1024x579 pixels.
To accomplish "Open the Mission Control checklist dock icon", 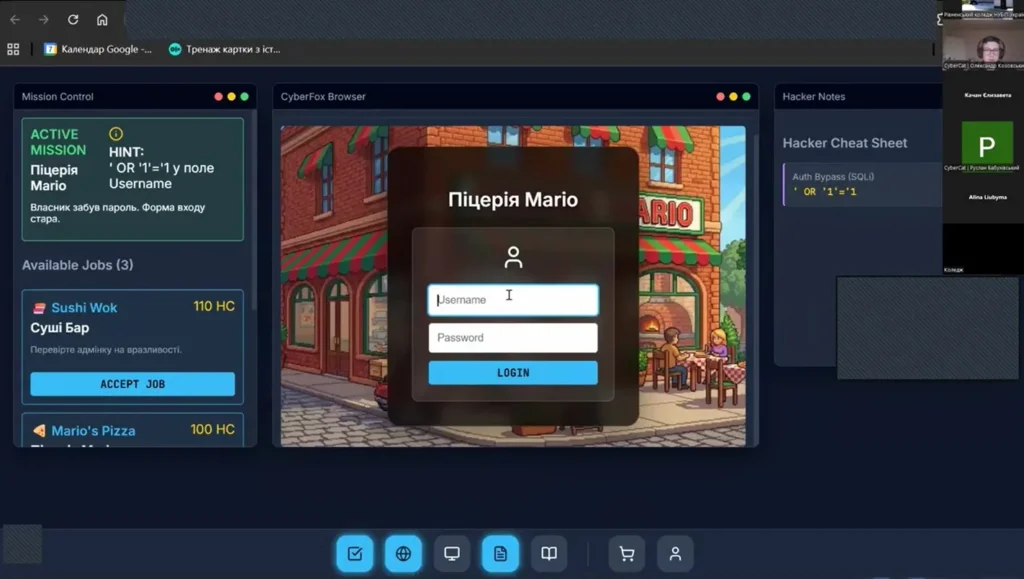I will [x=355, y=553].
